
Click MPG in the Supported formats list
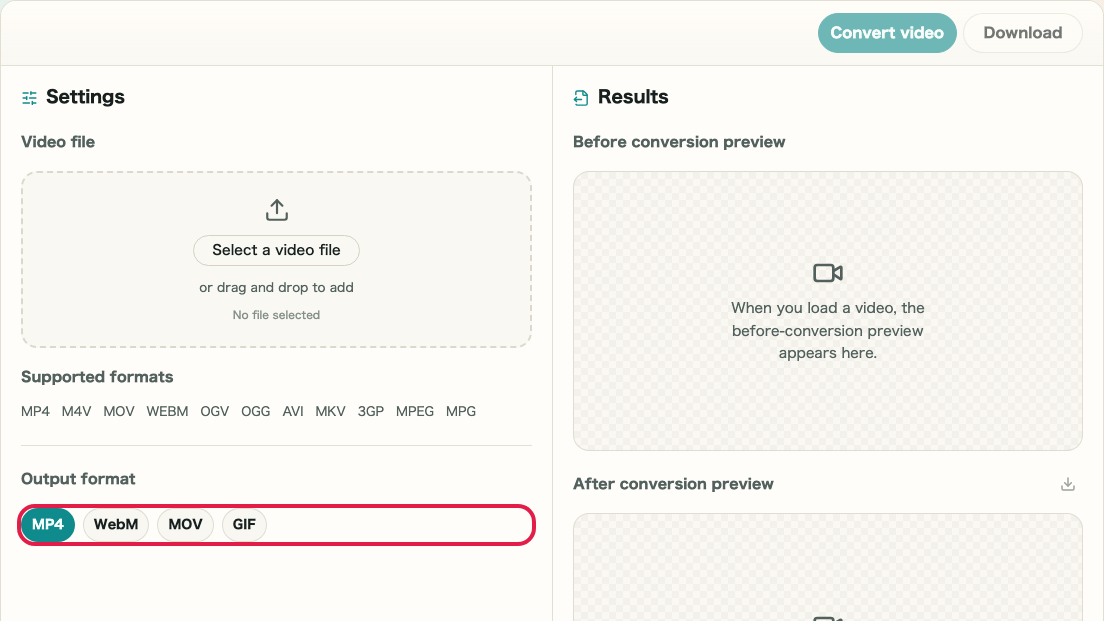tap(460, 411)
